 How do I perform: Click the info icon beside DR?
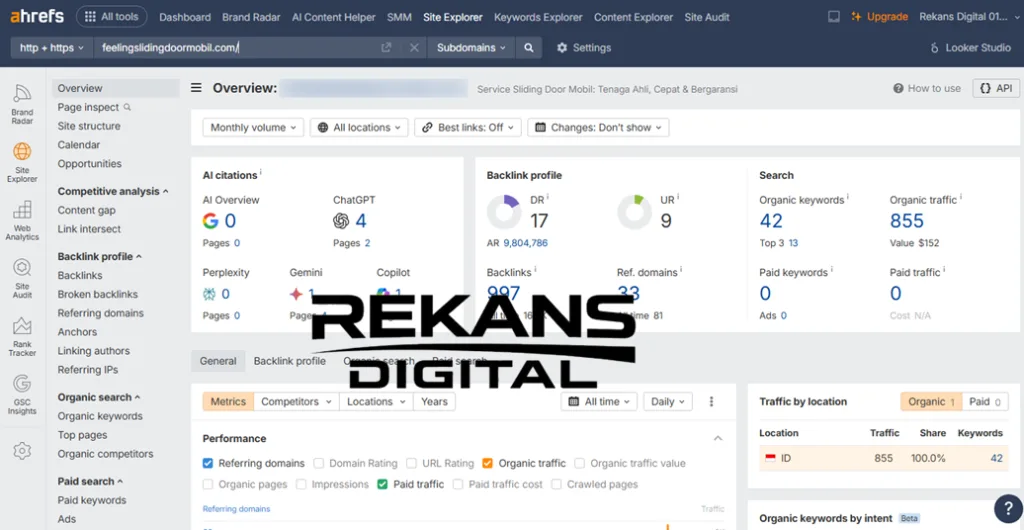point(548,196)
